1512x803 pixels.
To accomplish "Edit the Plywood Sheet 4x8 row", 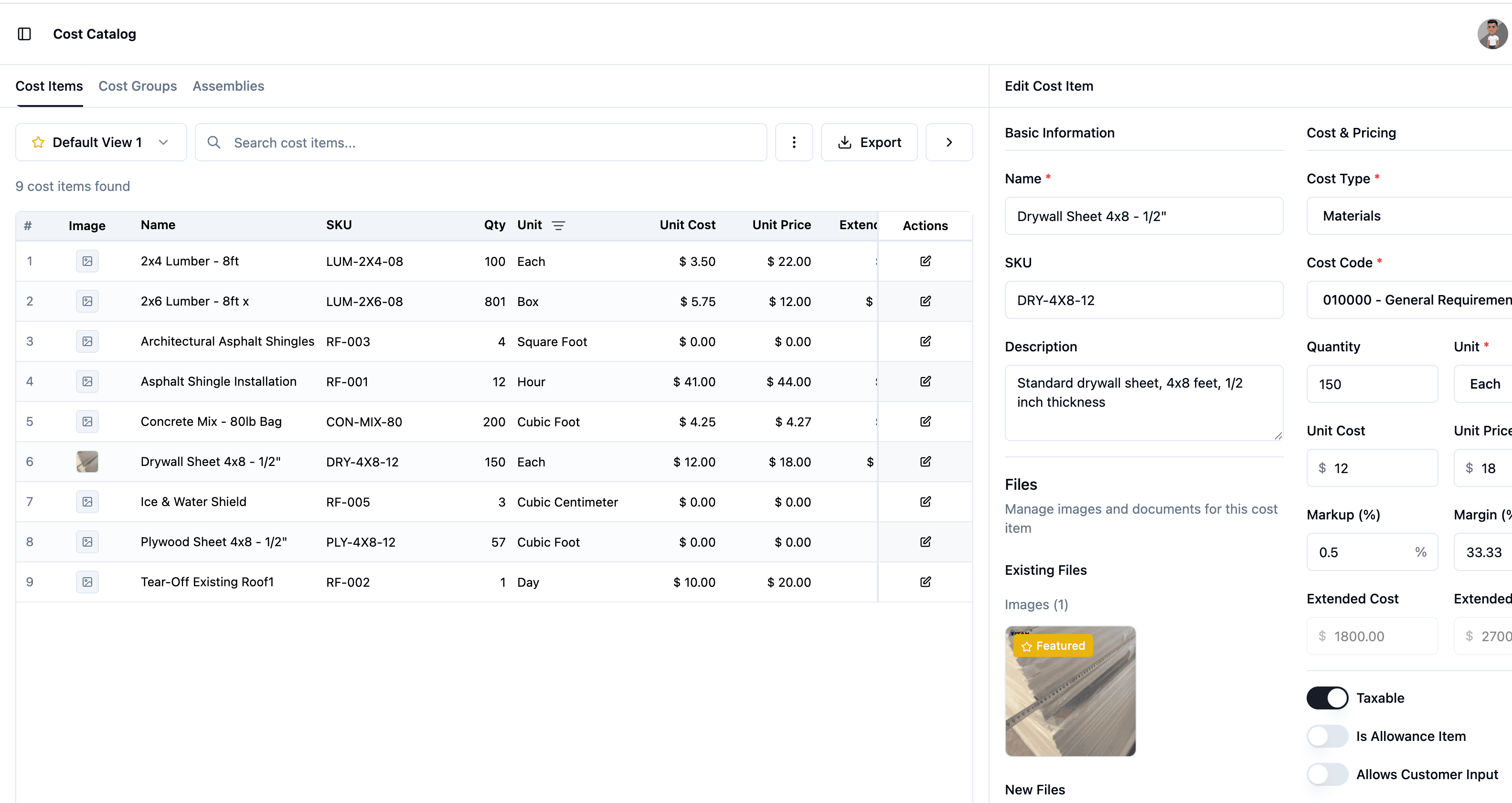I will click(925, 542).
